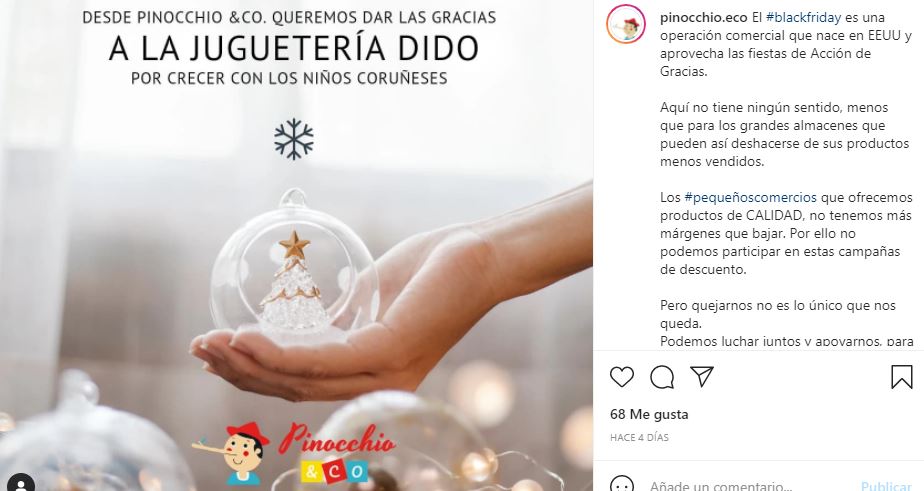This screenshot has height=491, width=924.
Task: Click the Pinocchio character illustration
Action: coord(232,453)
